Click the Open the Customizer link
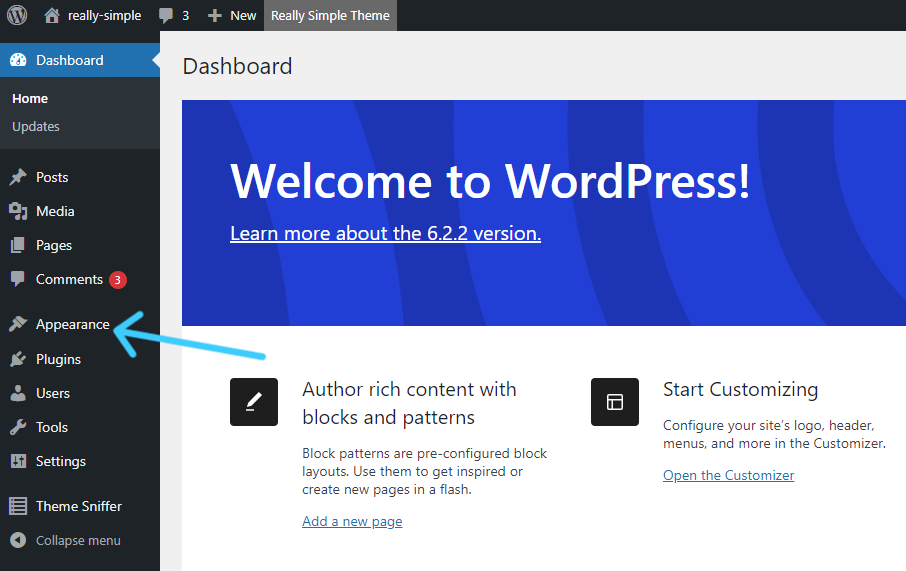Screen dimensions: 906x571 coord(729,475)
